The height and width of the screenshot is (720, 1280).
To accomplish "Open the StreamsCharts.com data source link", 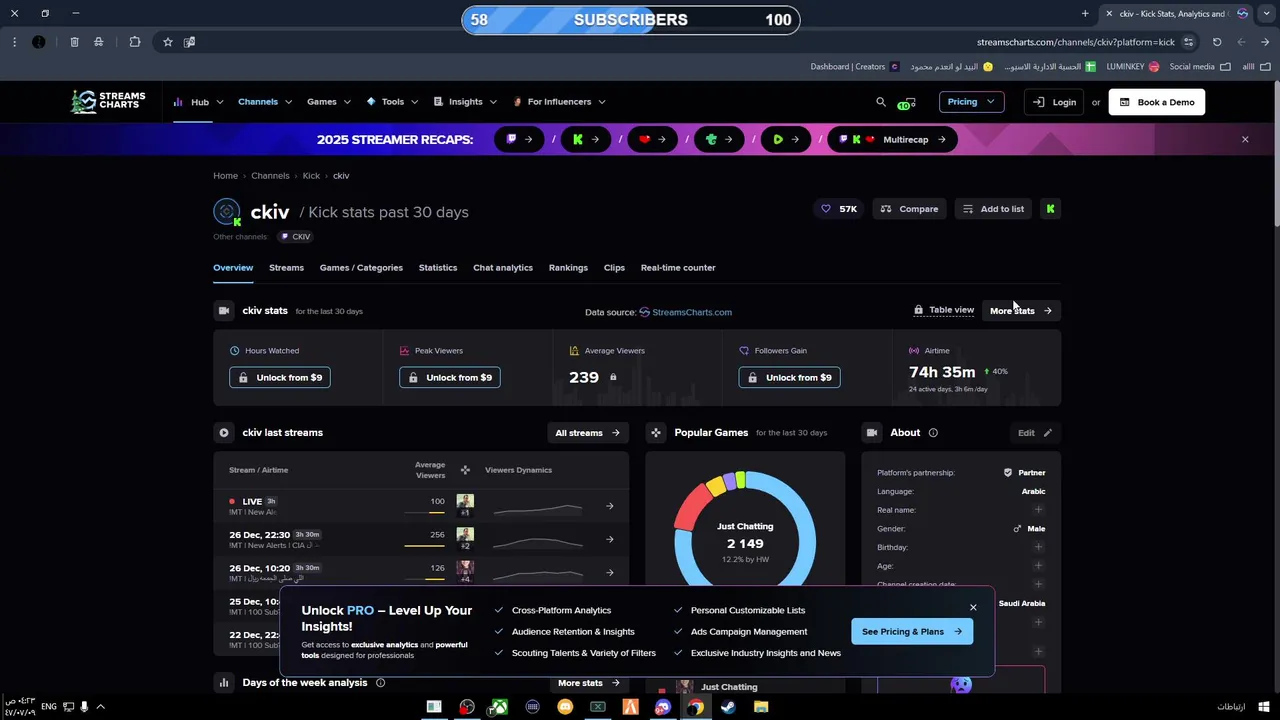I will coord(685,312).
